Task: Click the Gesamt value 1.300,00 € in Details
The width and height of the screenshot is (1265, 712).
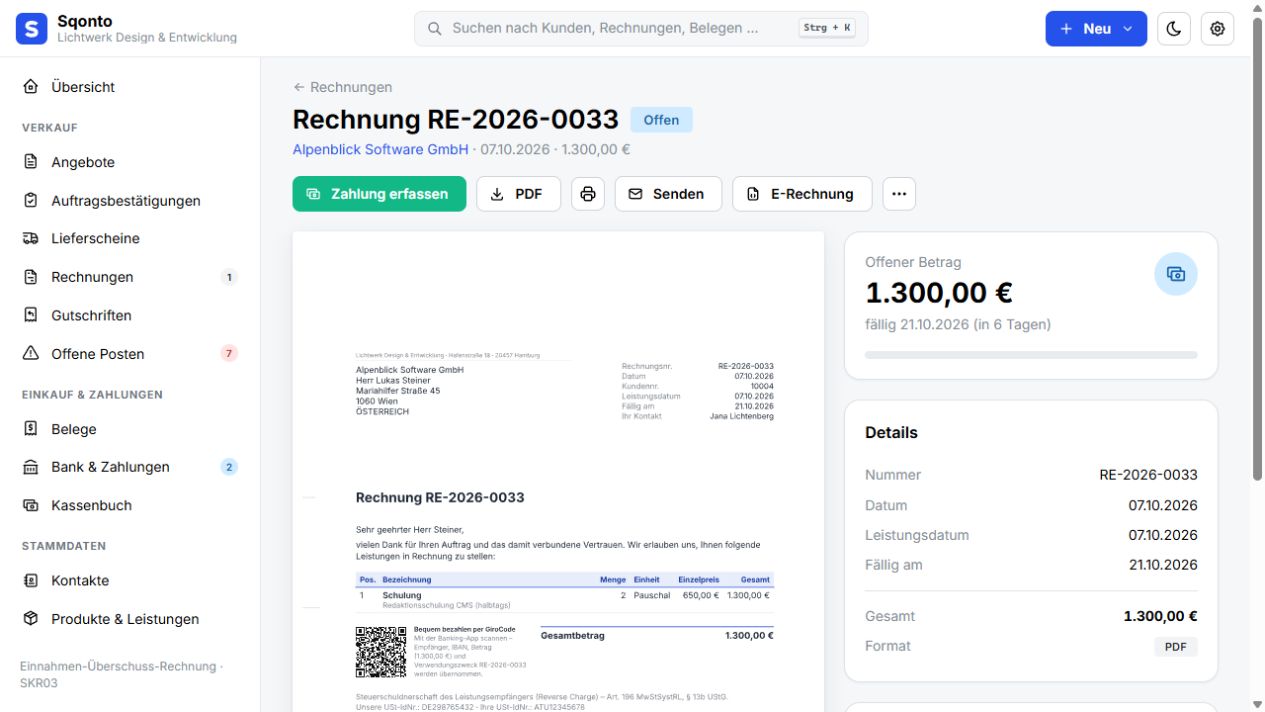Action: (x=1160, y=616)
